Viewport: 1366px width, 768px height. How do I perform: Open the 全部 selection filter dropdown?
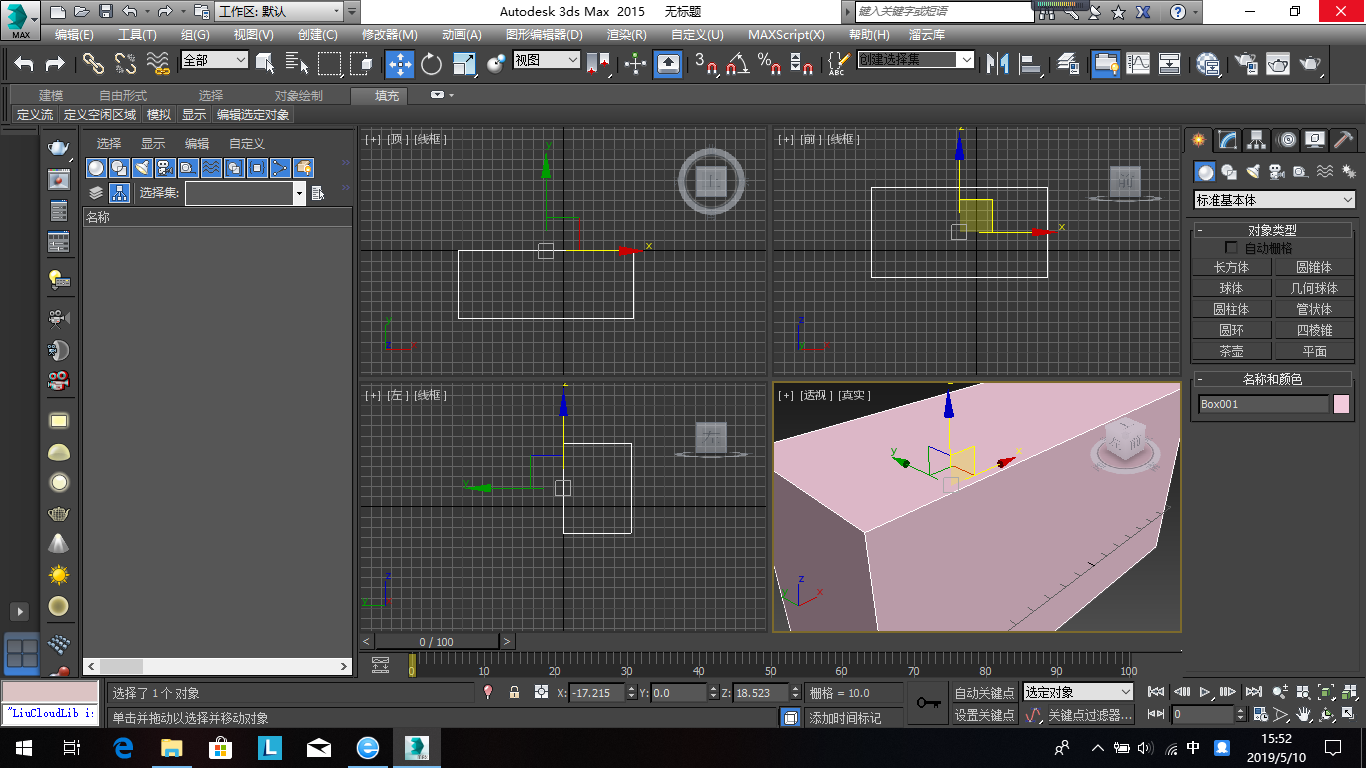pyautogui.click(x=214, y=60)
